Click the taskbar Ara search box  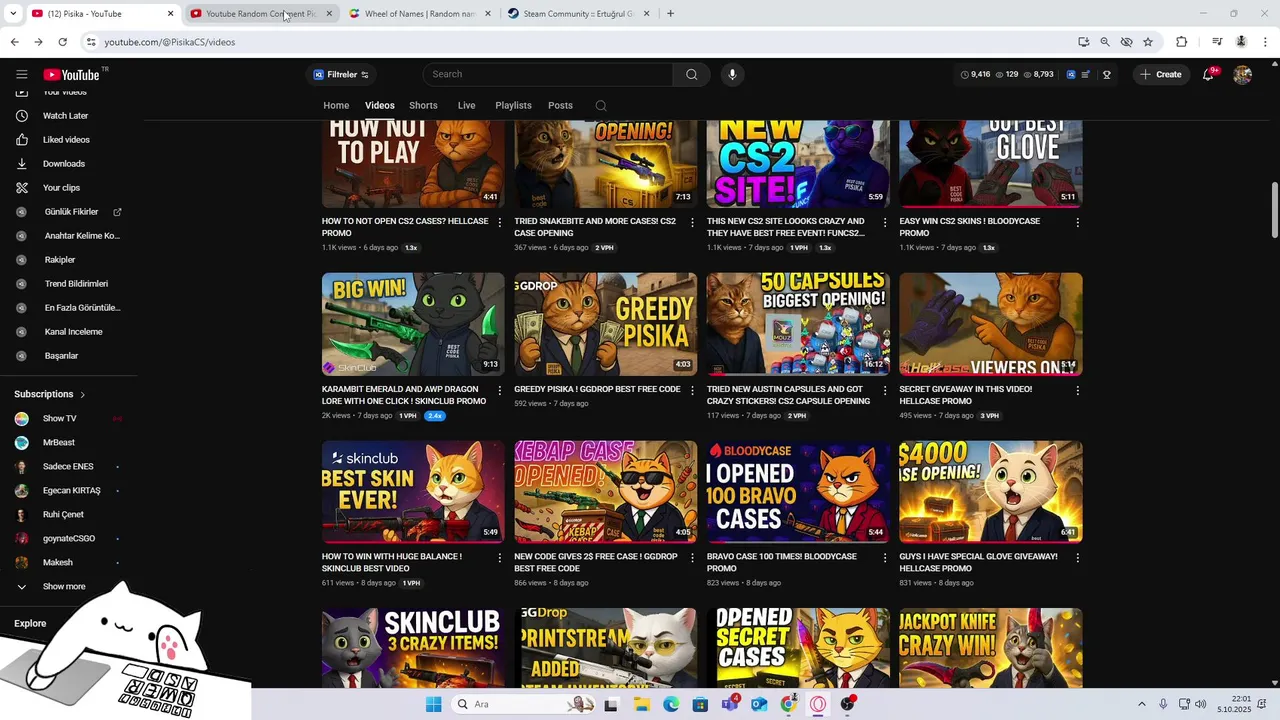524,704
